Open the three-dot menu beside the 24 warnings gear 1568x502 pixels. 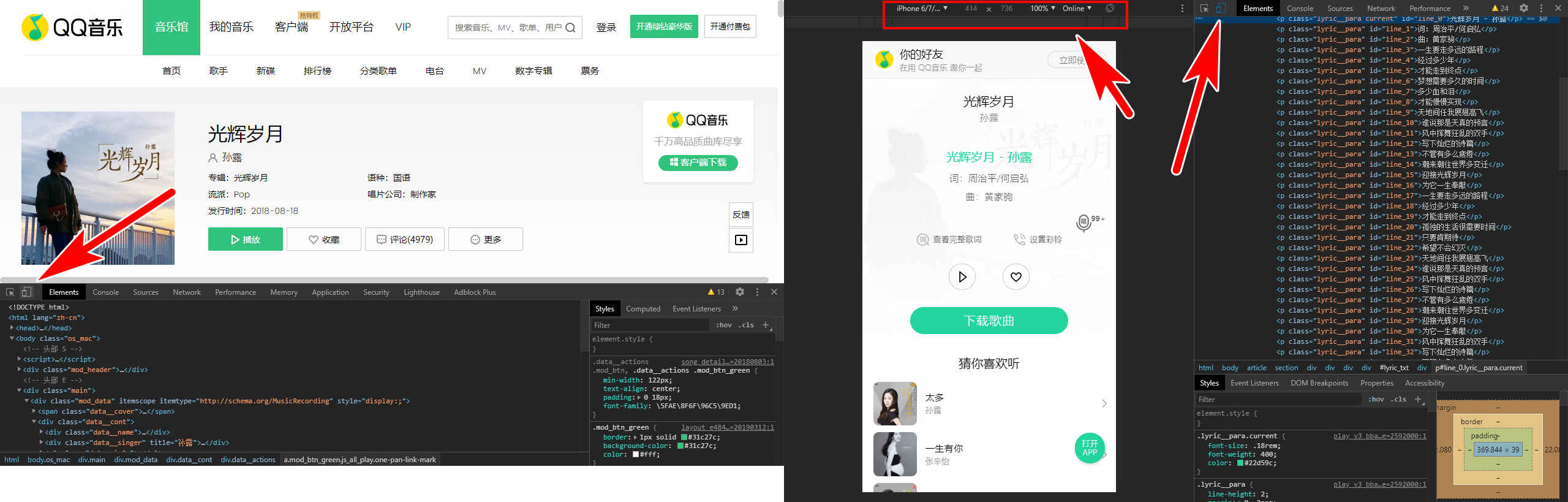point(1541,8)
